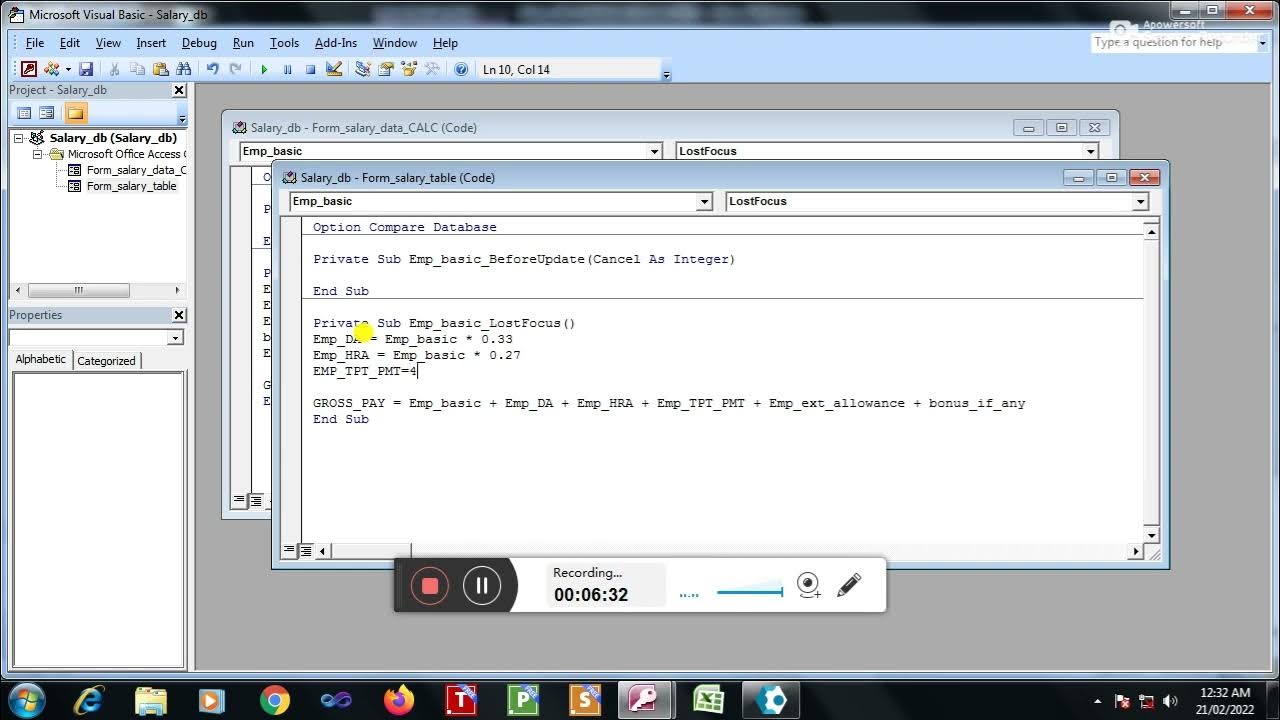
Task: Toggle Design Mode icon
Action: tap(334, 69)
